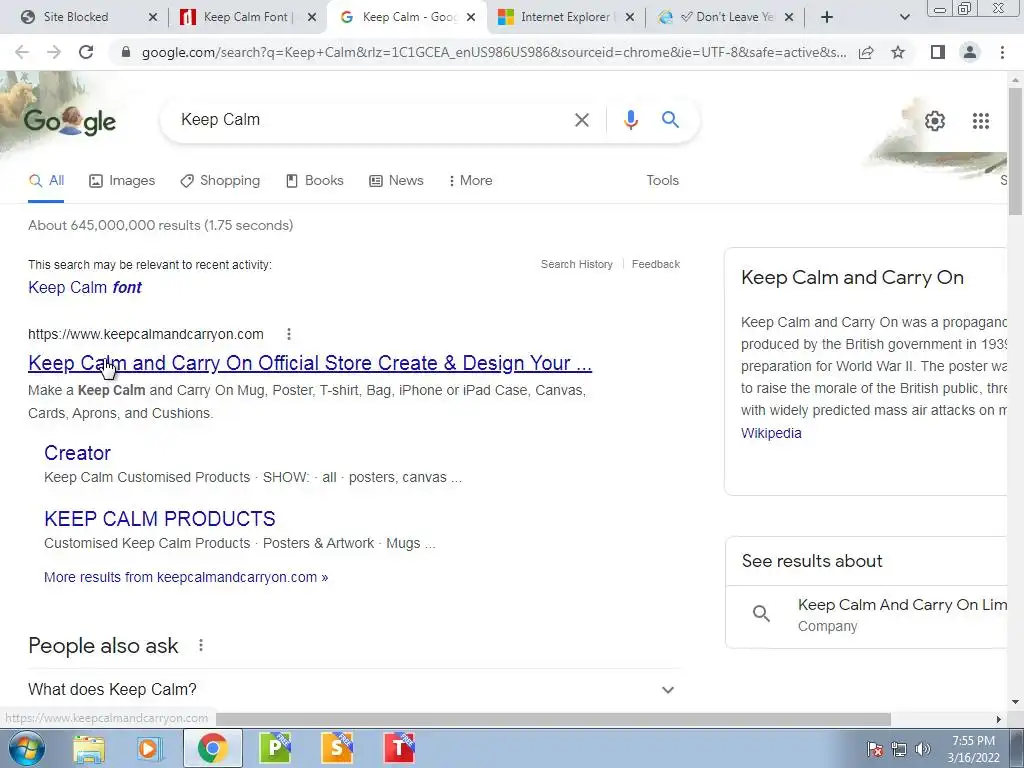Open green P app in taskbar
This screenshot has height=768, width=1024.
coord(275,748)
